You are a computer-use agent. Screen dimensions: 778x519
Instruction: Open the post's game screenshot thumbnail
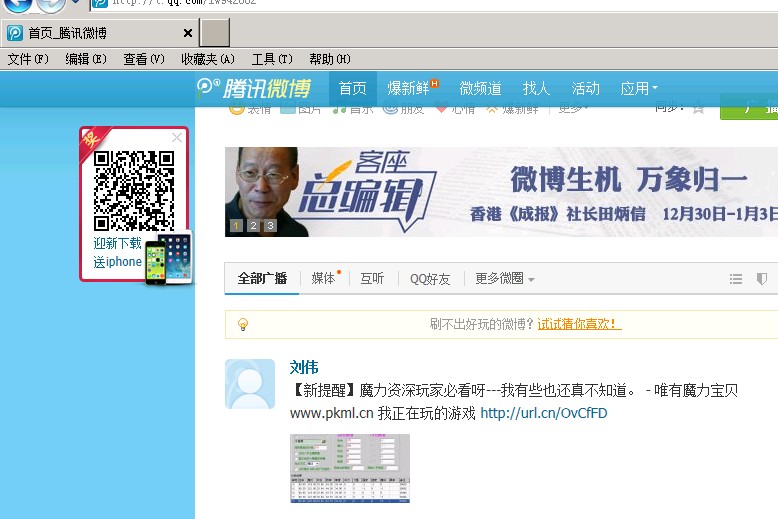click(350, 468)
